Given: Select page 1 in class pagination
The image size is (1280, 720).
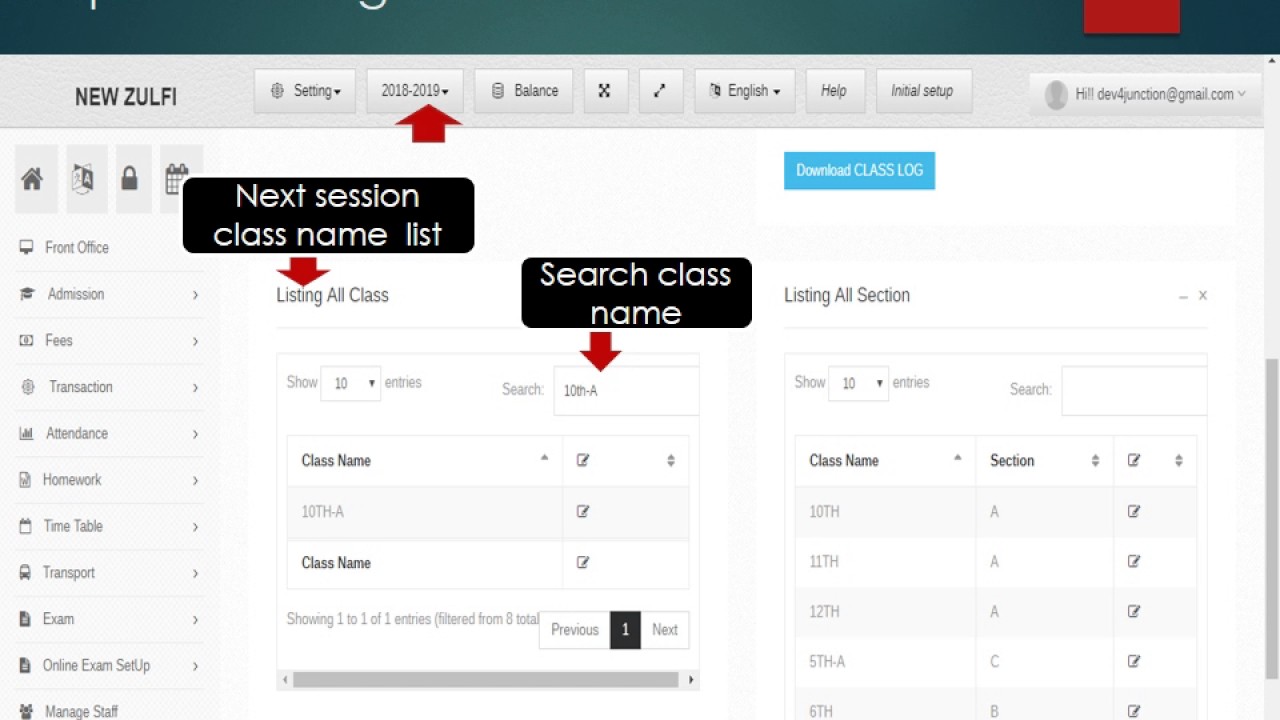Looking at the screenshot, I should [625, 630].
